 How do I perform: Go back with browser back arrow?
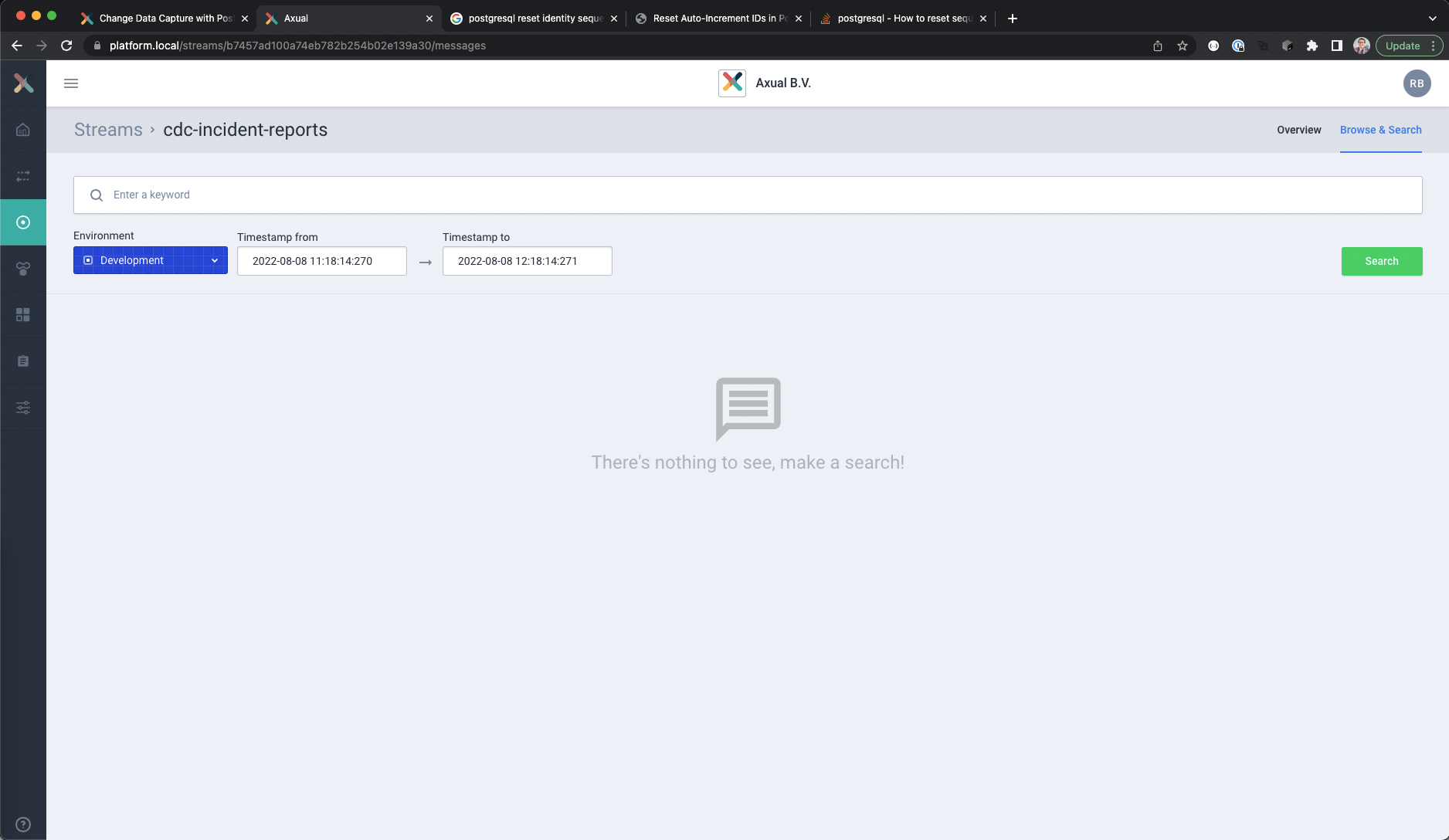[17, 46]
